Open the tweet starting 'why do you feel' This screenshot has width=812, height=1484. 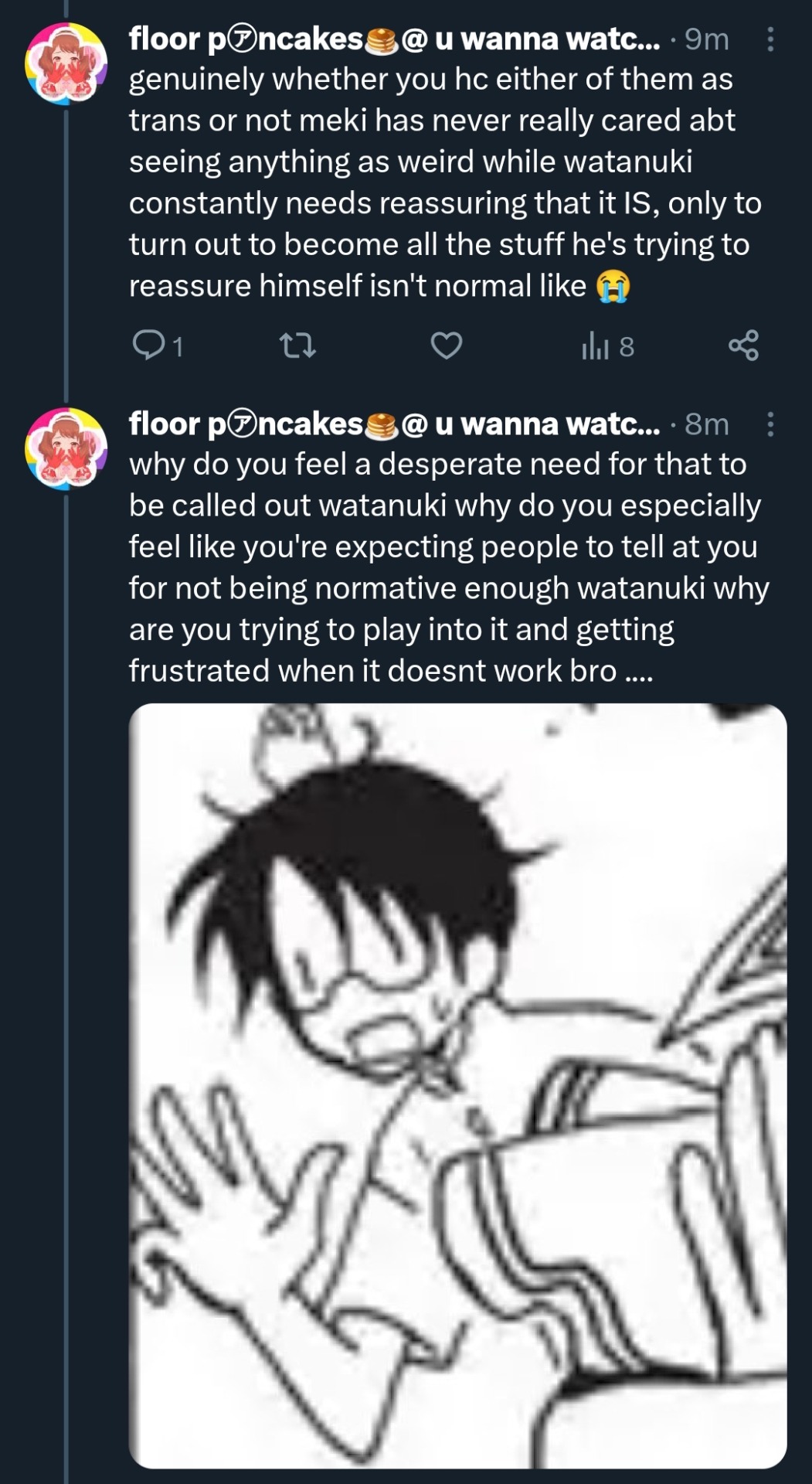coord(448,567)
